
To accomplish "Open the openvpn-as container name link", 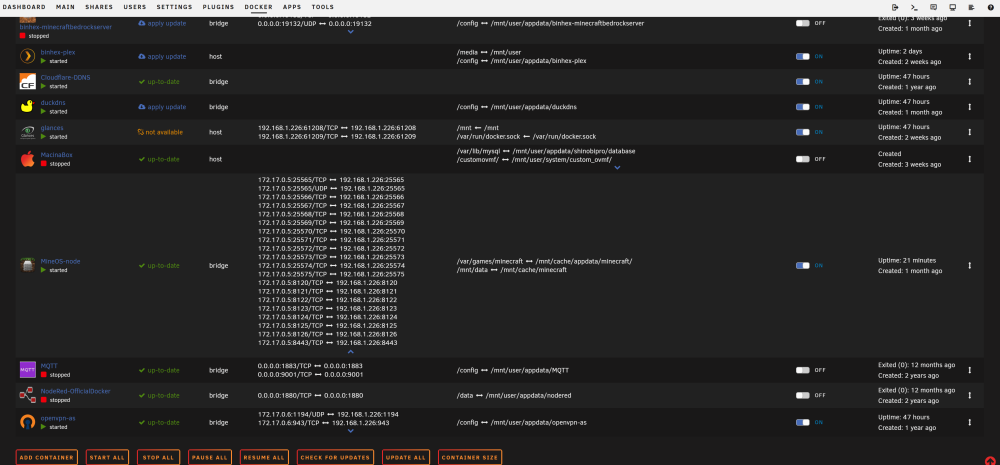I will tap(57, 418).
